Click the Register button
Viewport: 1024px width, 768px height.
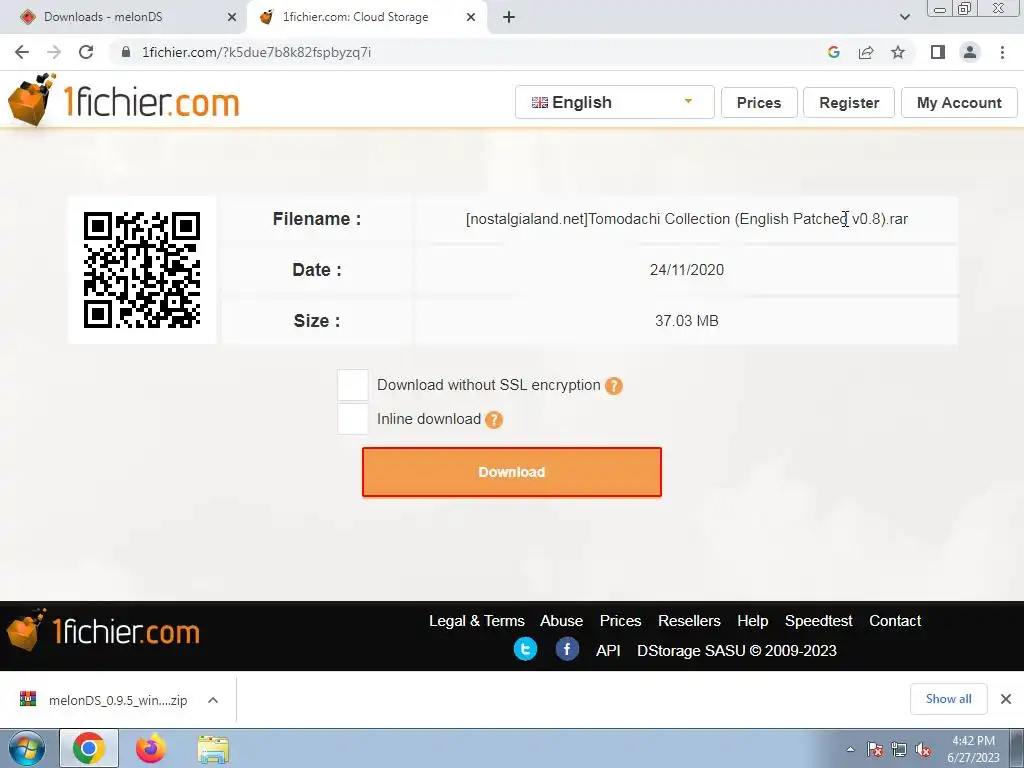click(849, 103)
